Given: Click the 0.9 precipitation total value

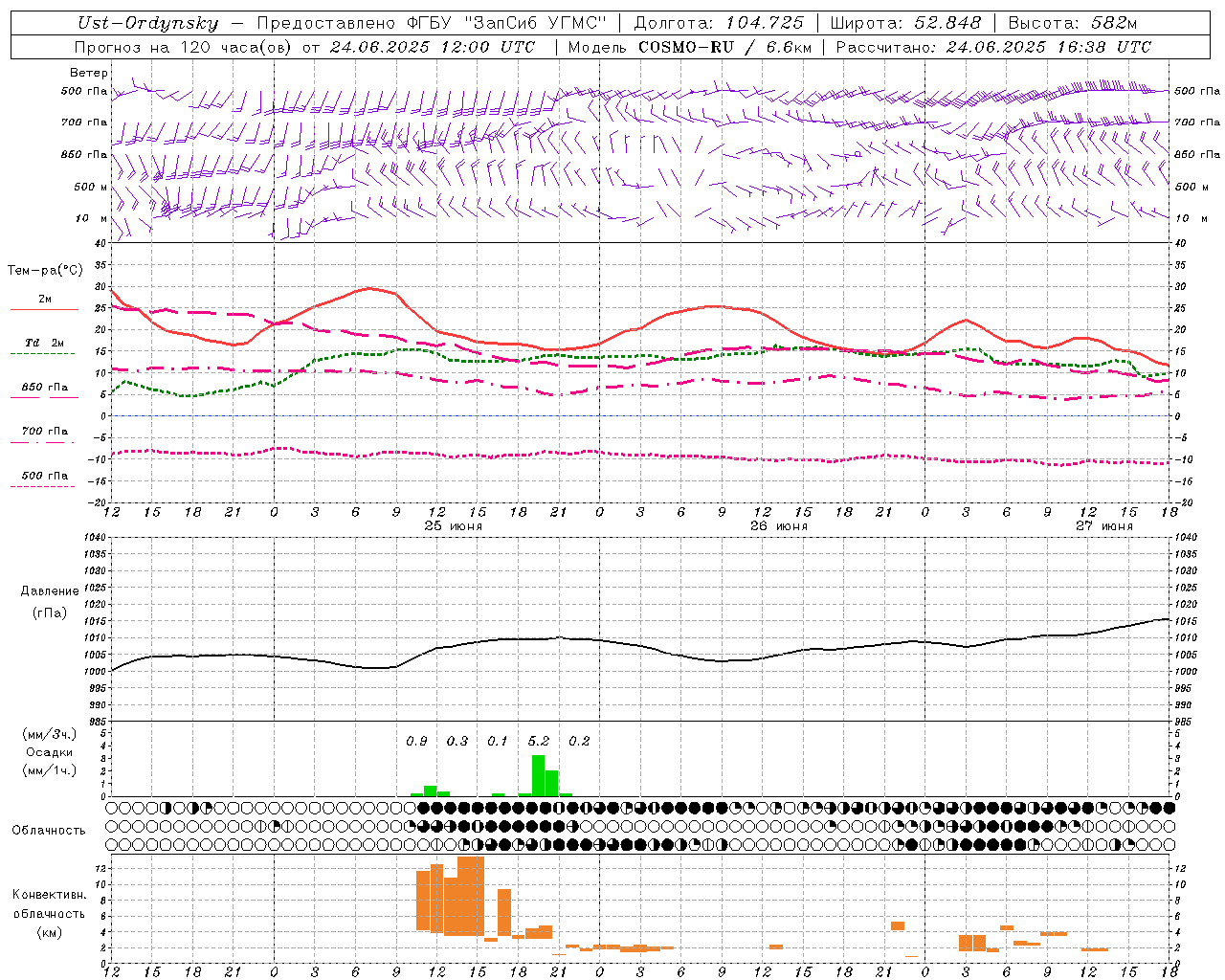Looking at the screenshot, I should pyautogui.click(x=416, y=742).
